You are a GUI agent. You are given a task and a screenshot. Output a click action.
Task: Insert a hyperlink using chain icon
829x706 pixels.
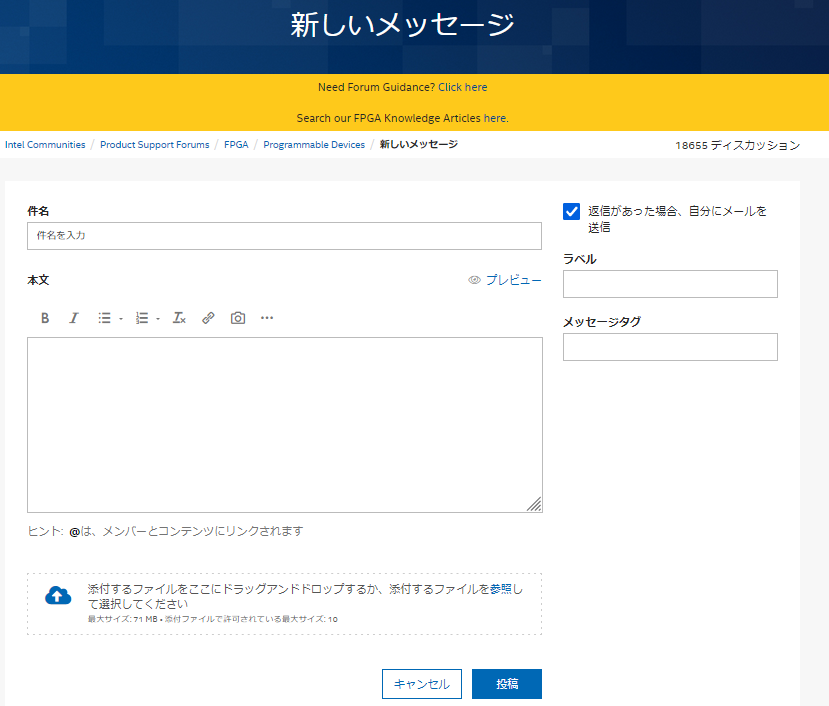point(208,318)
